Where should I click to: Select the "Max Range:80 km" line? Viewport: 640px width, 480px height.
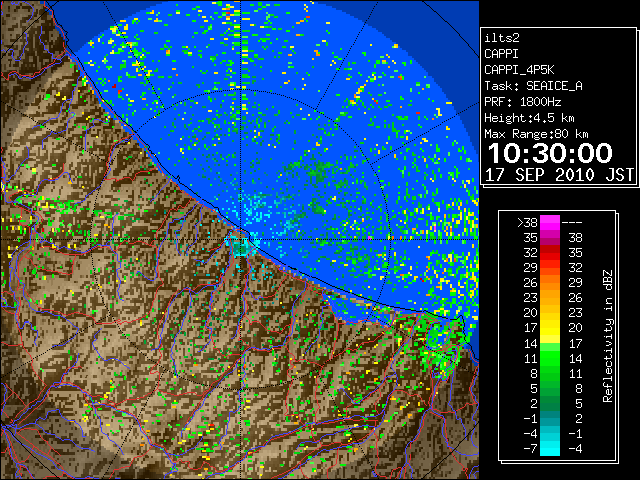[536, 134]
